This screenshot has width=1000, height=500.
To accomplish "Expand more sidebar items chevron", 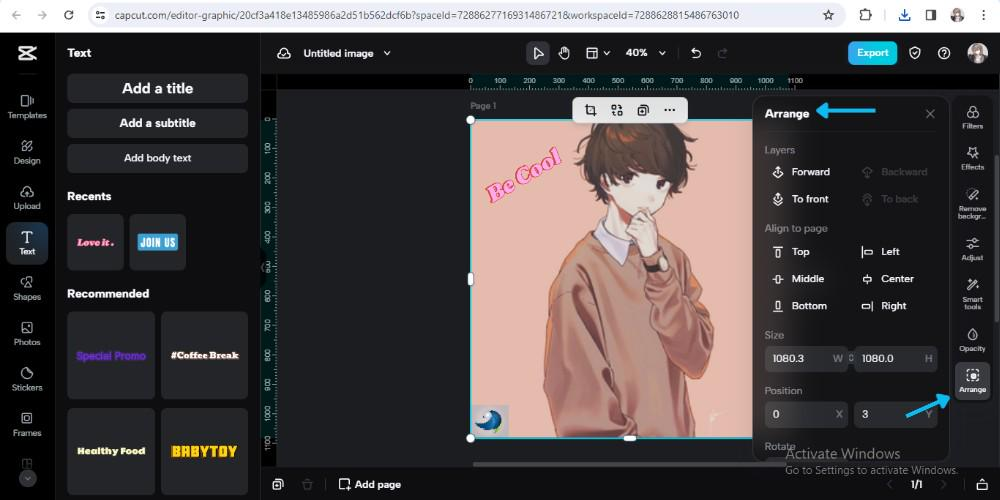I will [x=27, y=478].
